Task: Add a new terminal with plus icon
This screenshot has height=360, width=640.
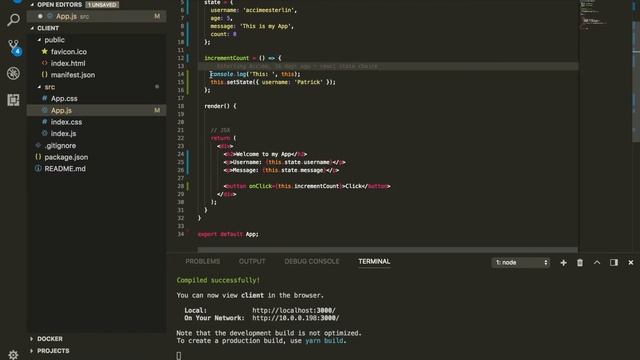Action: point(563,262)
